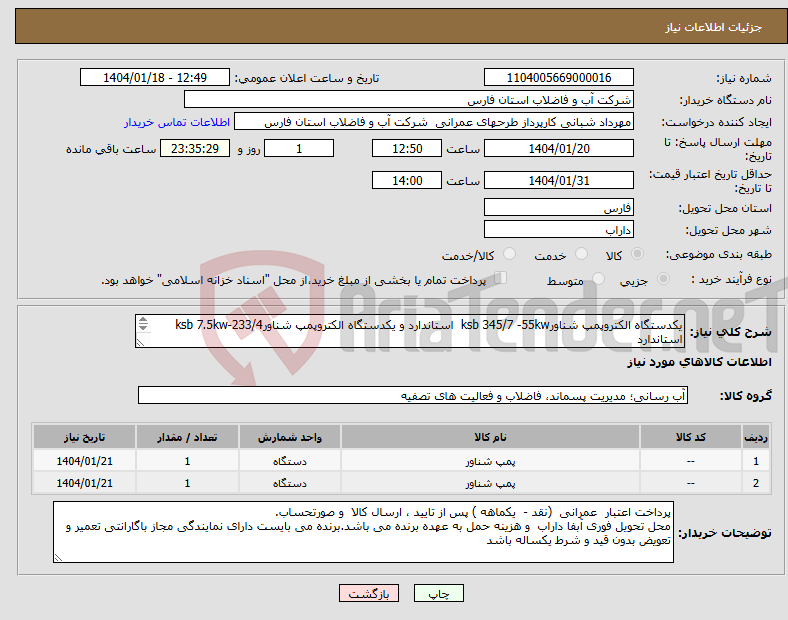Click the price validity date 1404/01/31
The width and height of the screenshot is (788, 620).
coord(558,180)
